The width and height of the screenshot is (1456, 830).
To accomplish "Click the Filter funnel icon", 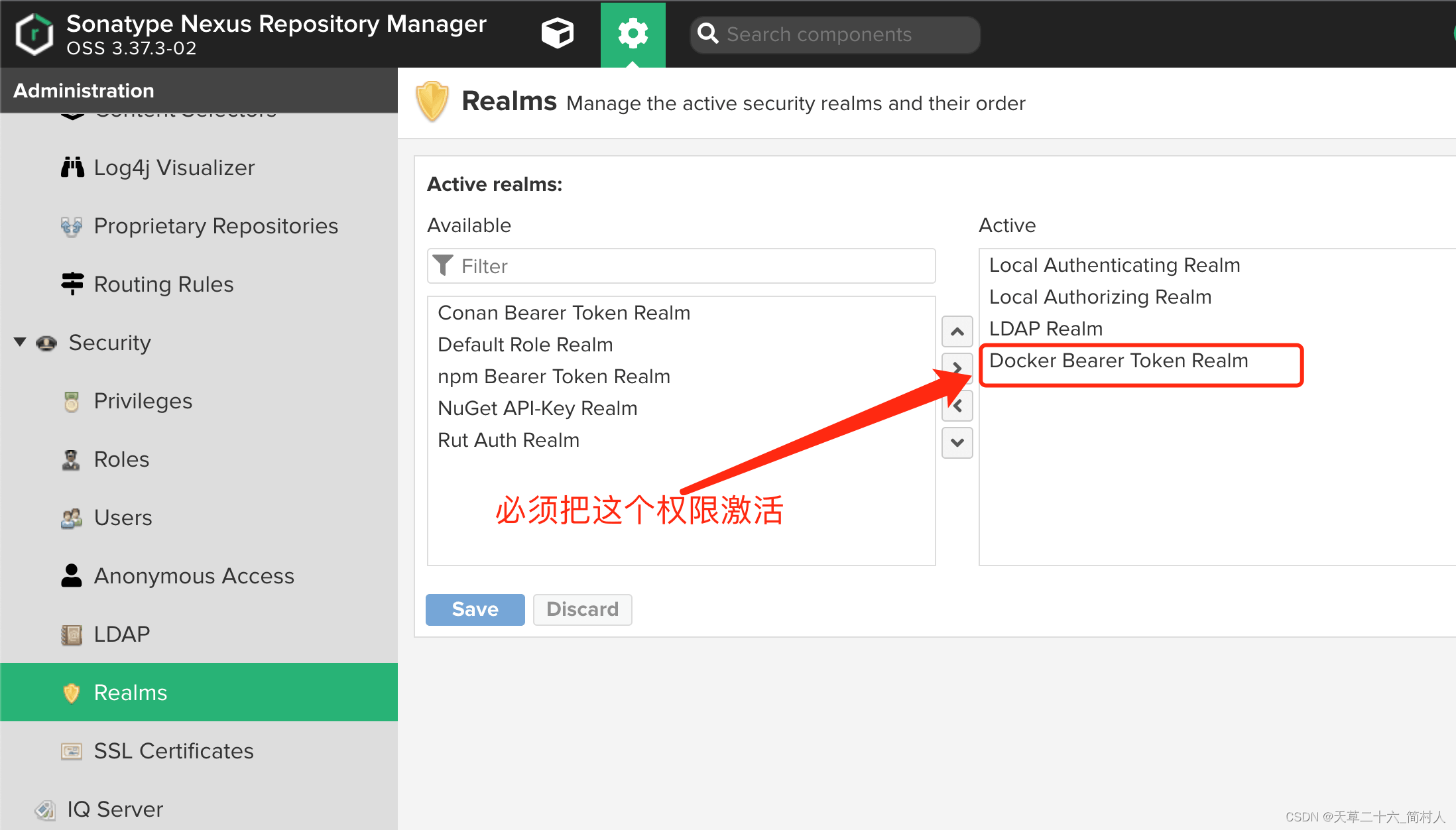I will coord(443,266).
